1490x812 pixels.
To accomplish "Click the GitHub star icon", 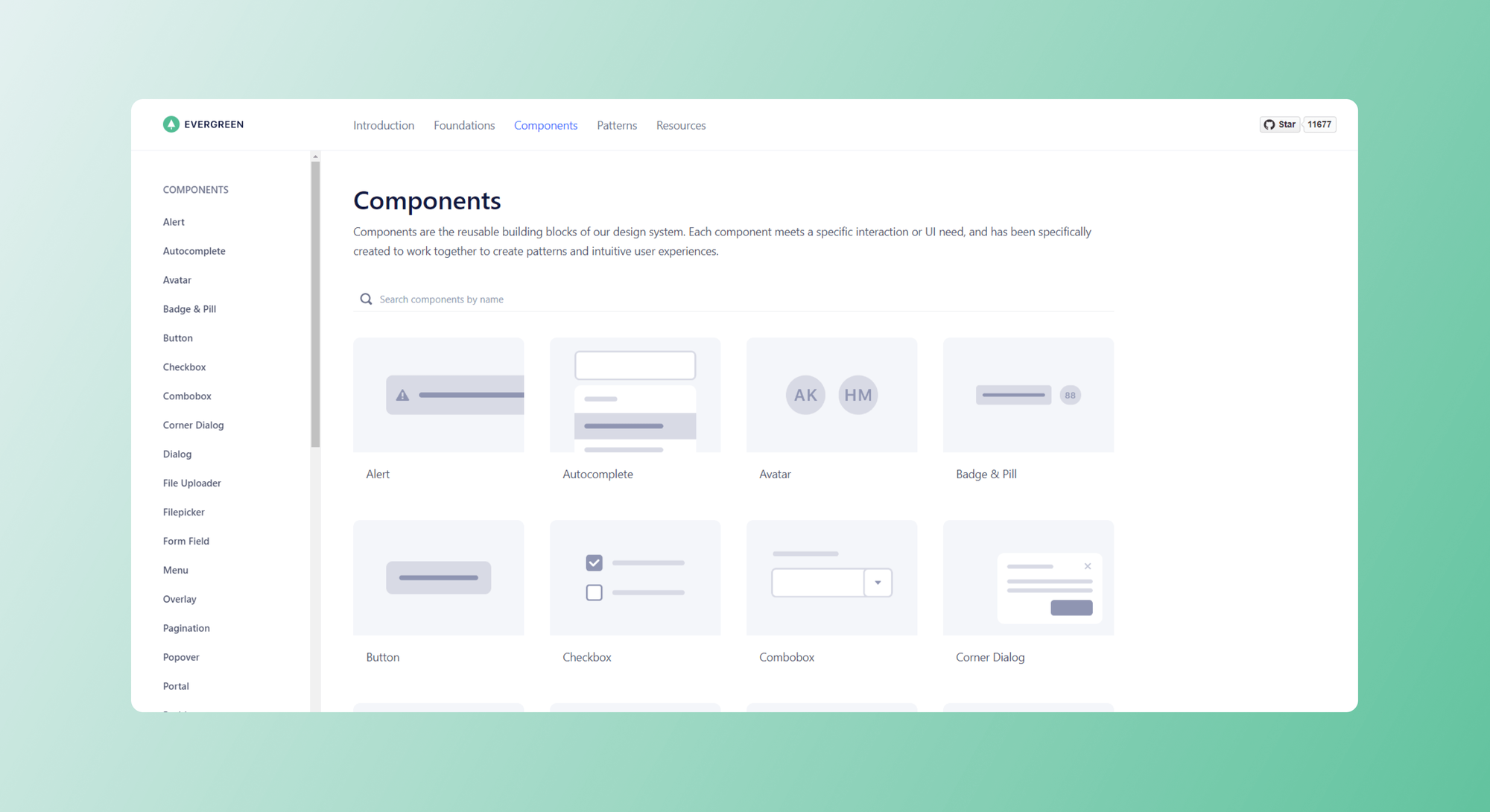I will point(1269,124).
